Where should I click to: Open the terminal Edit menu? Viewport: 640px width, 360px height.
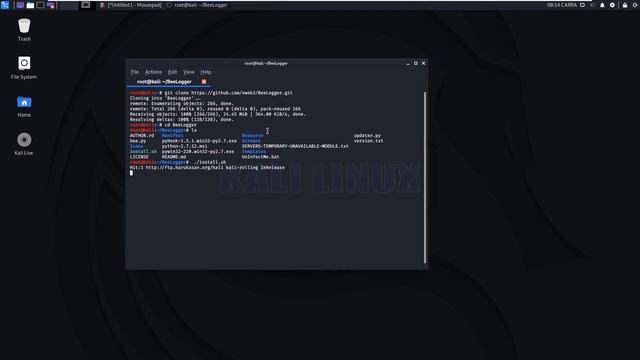[173, 72]
